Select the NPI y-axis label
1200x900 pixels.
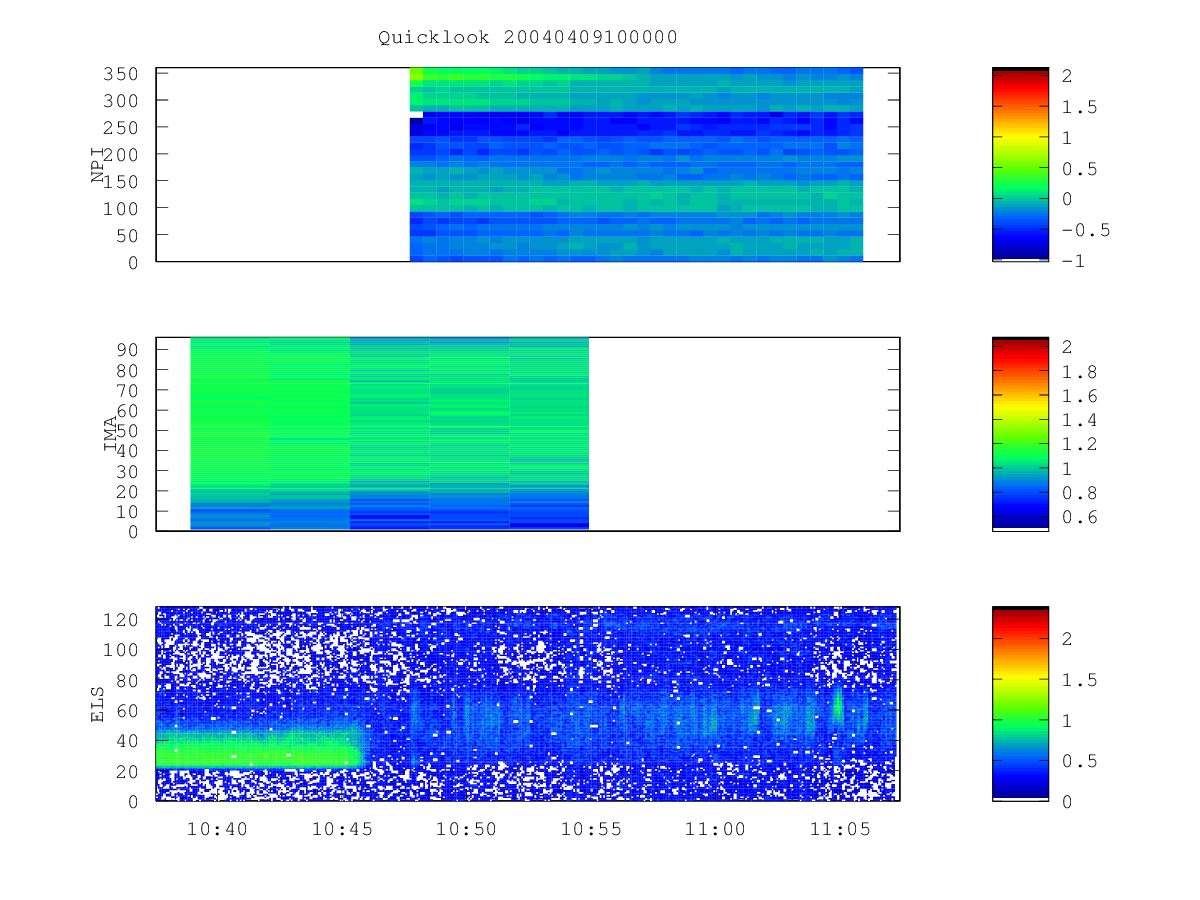click(98, 165)
